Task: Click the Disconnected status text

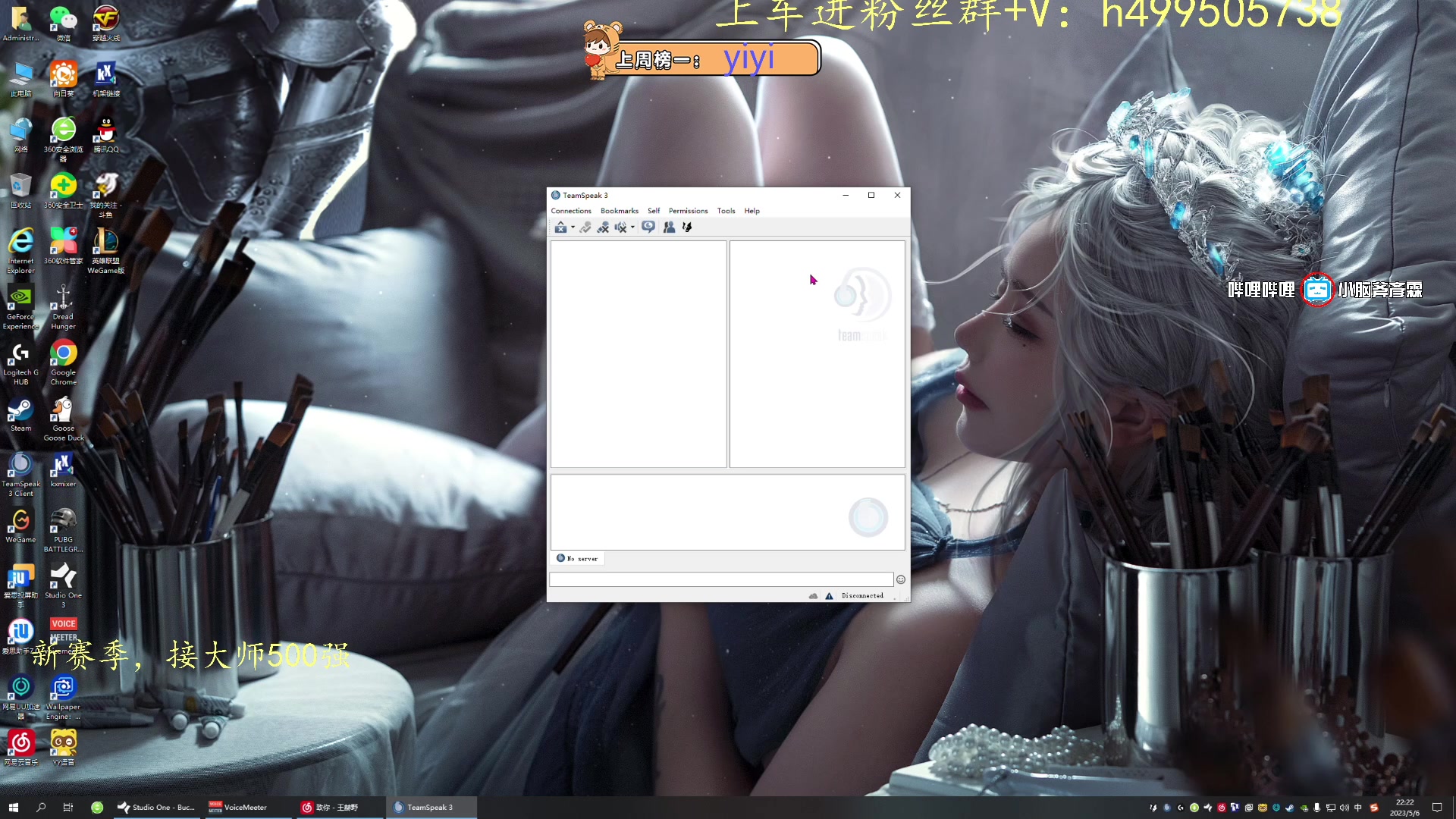Action: click(862, 596)
